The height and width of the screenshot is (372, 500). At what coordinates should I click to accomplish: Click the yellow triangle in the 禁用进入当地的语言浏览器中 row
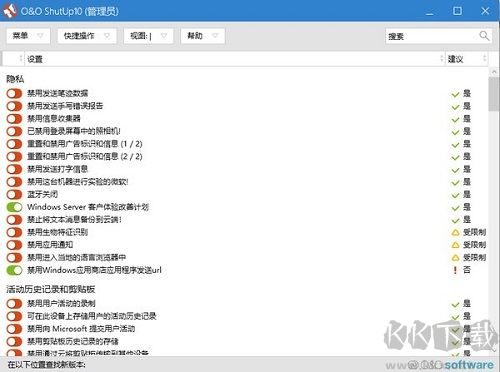(455, 258)
